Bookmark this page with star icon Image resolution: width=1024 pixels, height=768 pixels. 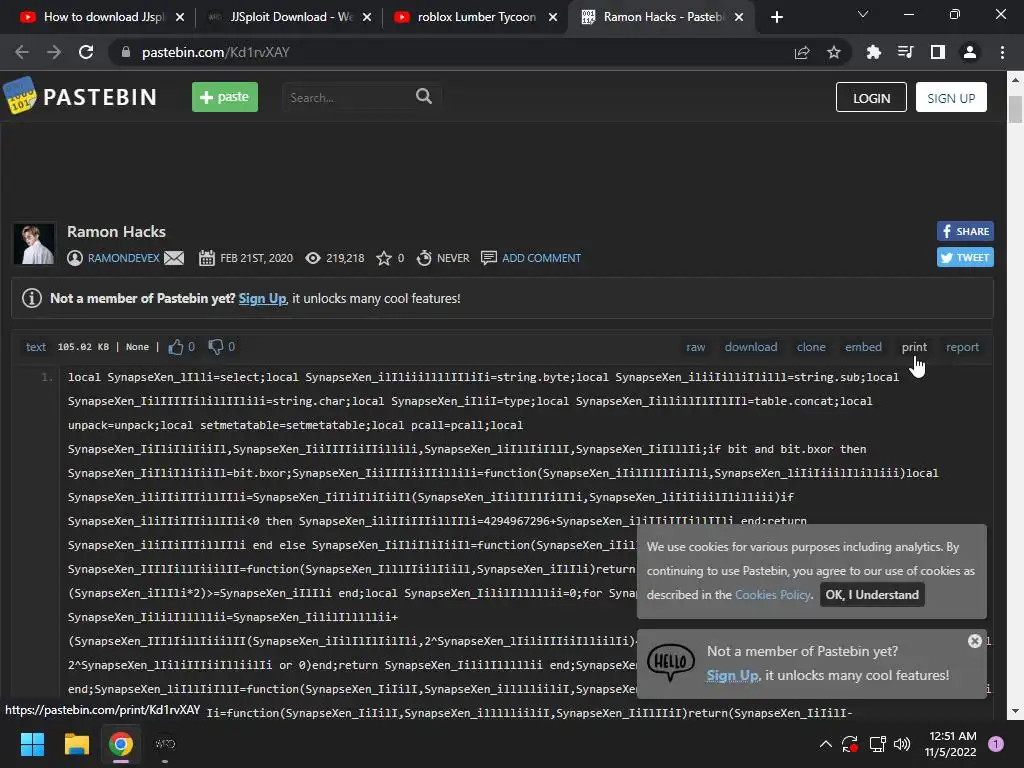[834, 52]
